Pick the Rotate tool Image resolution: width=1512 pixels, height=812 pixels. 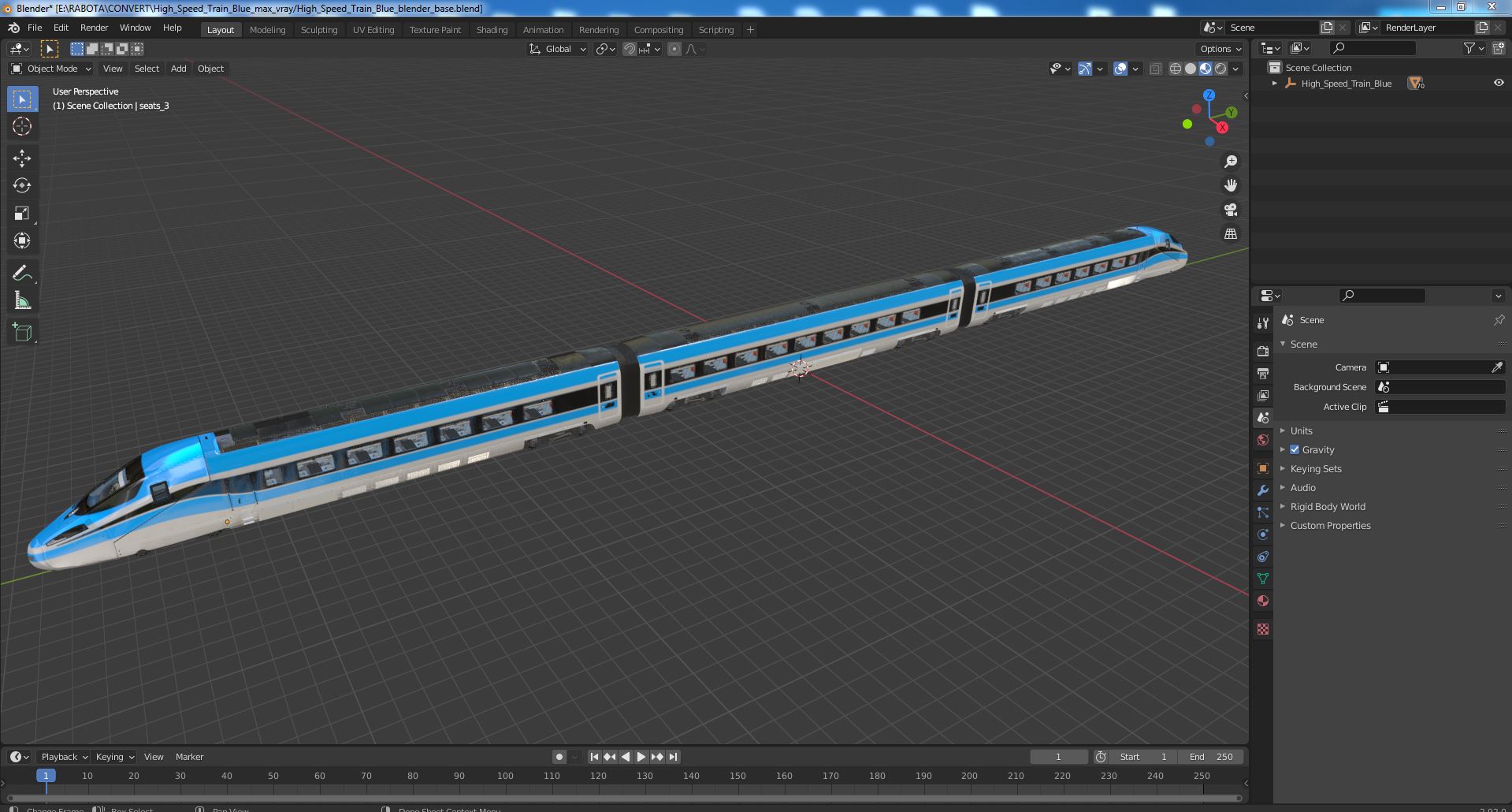[22, 185]
